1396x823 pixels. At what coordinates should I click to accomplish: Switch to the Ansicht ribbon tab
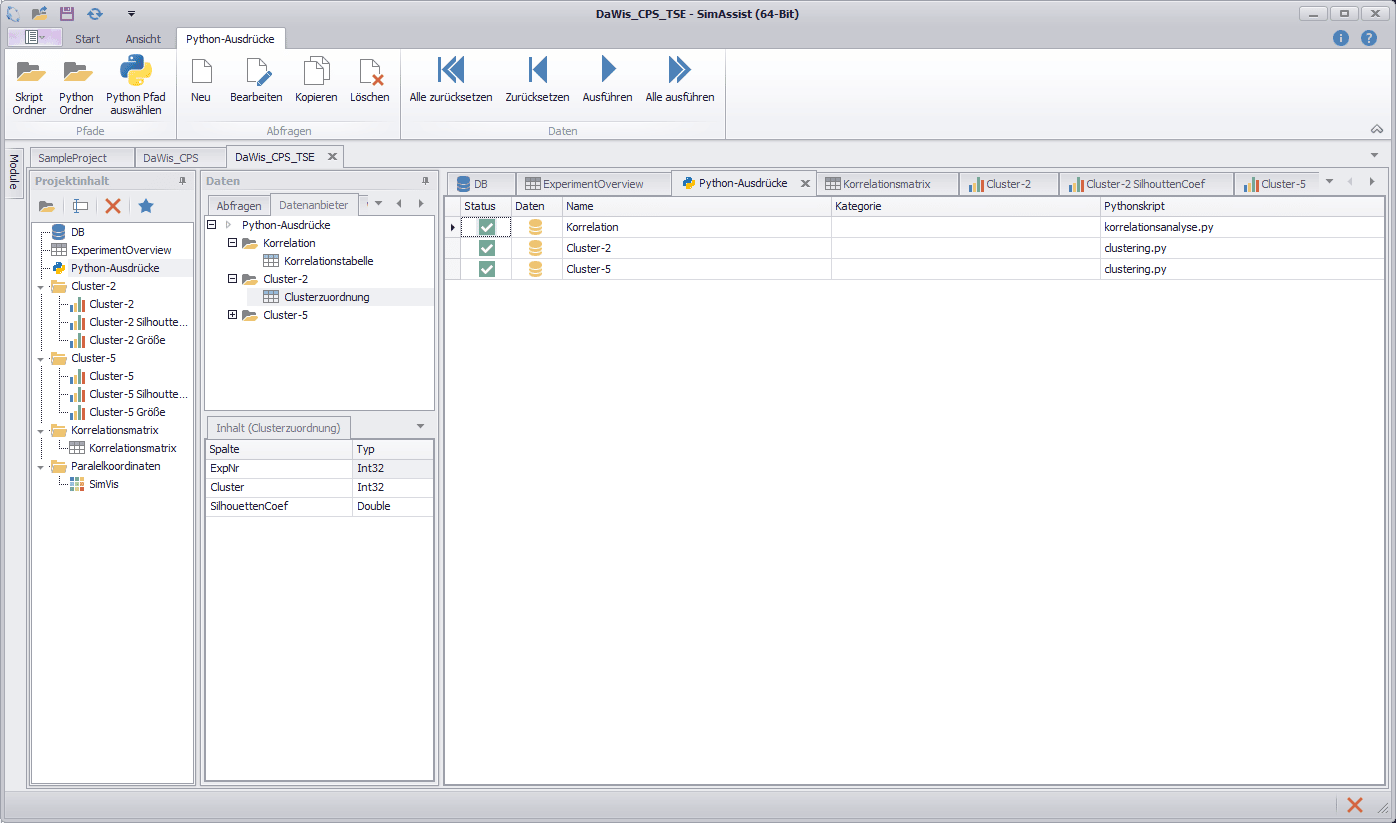(143, 39)
